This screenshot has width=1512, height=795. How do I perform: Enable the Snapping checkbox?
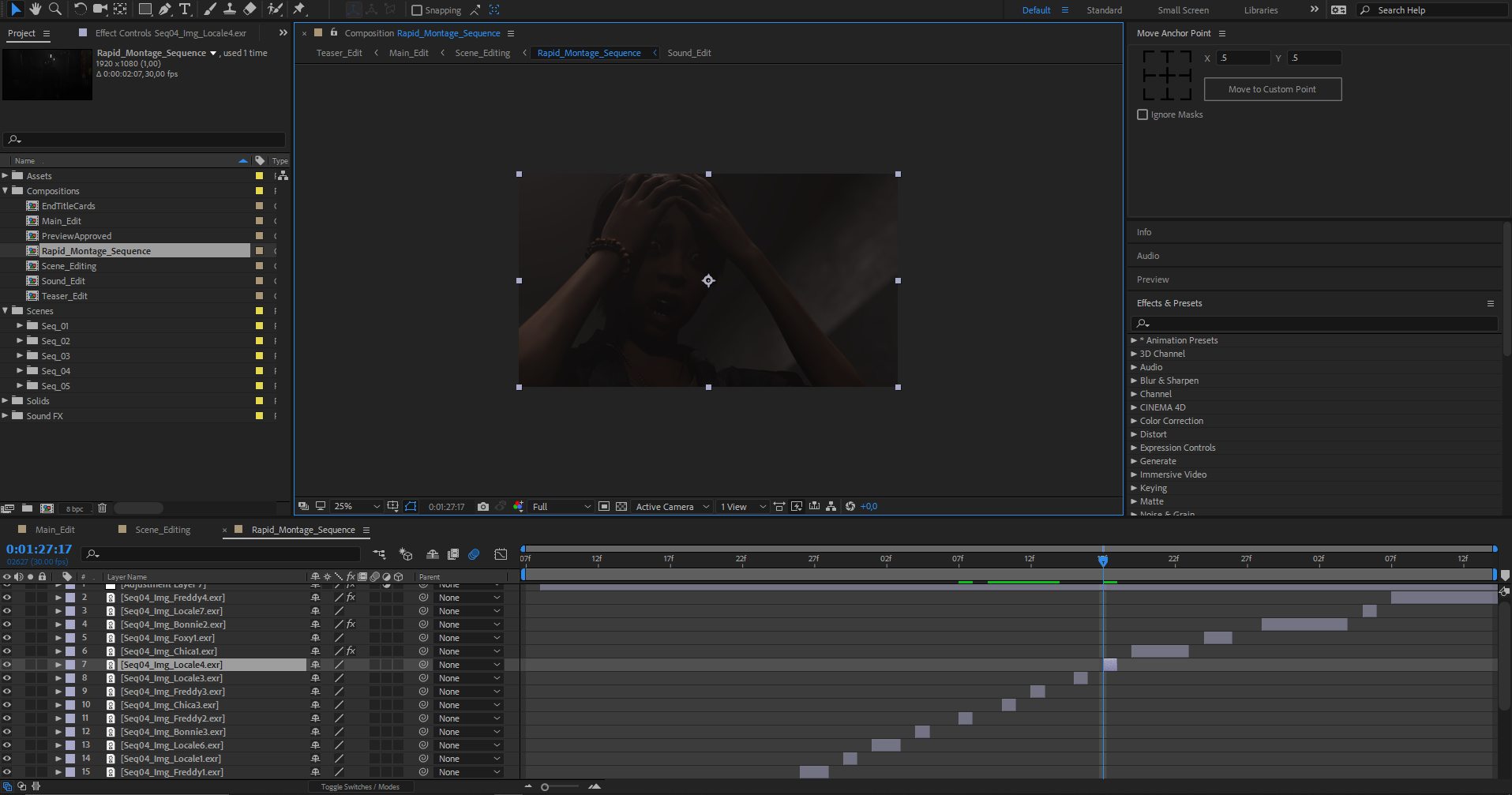[x=417, y=10]
